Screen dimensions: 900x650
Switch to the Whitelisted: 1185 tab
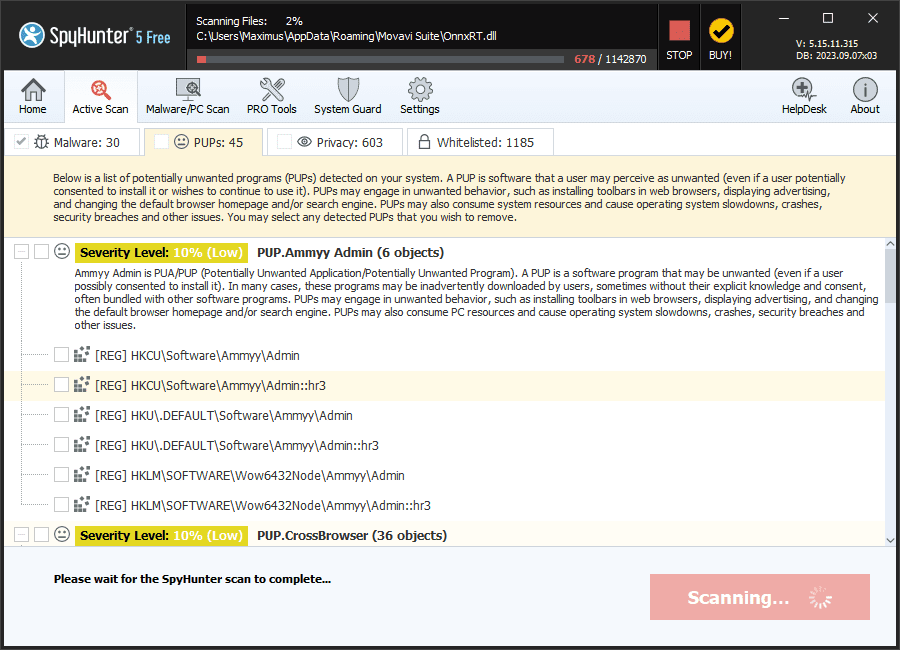coord(480,142)
